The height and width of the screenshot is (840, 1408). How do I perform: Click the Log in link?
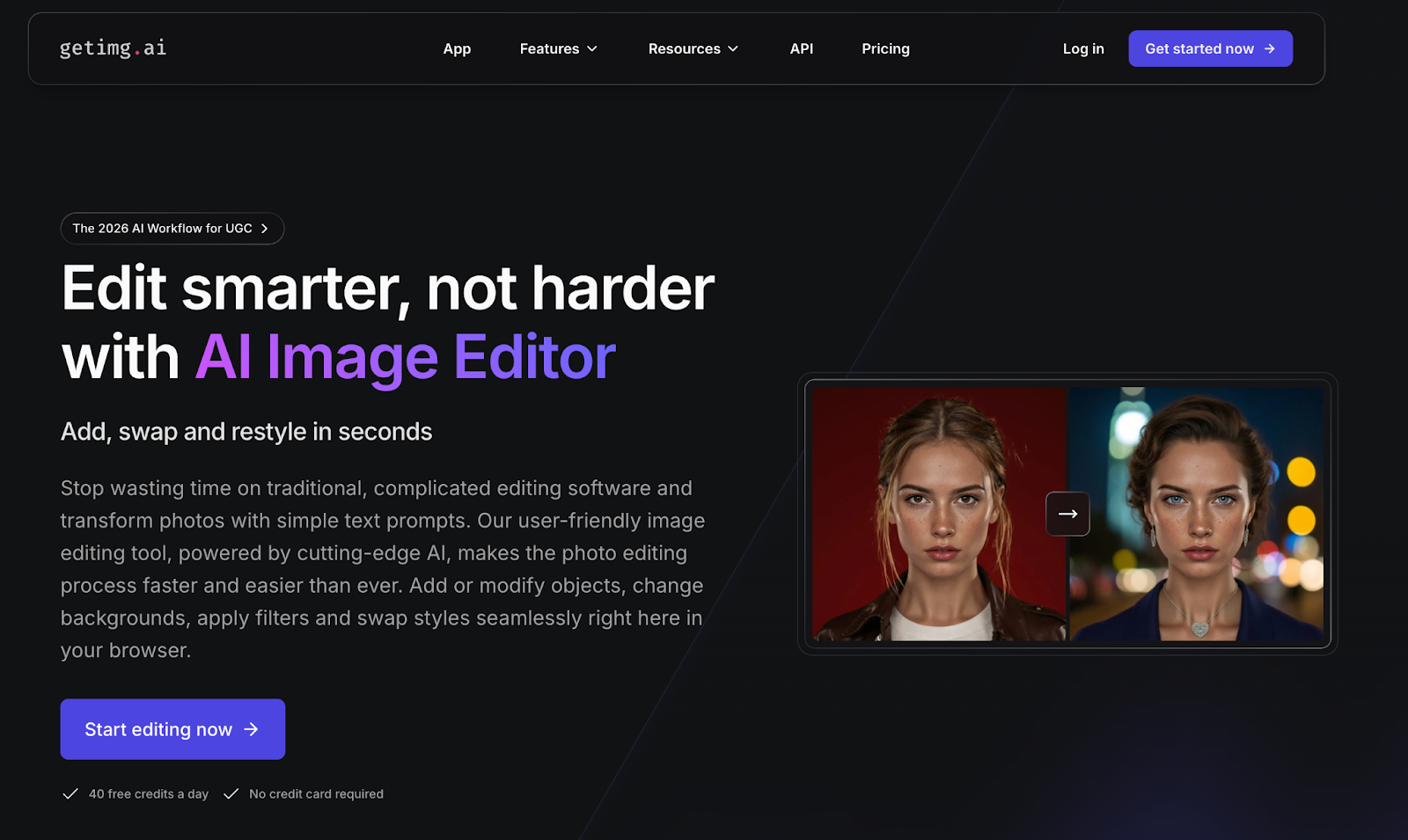(x=1082, y=49)
